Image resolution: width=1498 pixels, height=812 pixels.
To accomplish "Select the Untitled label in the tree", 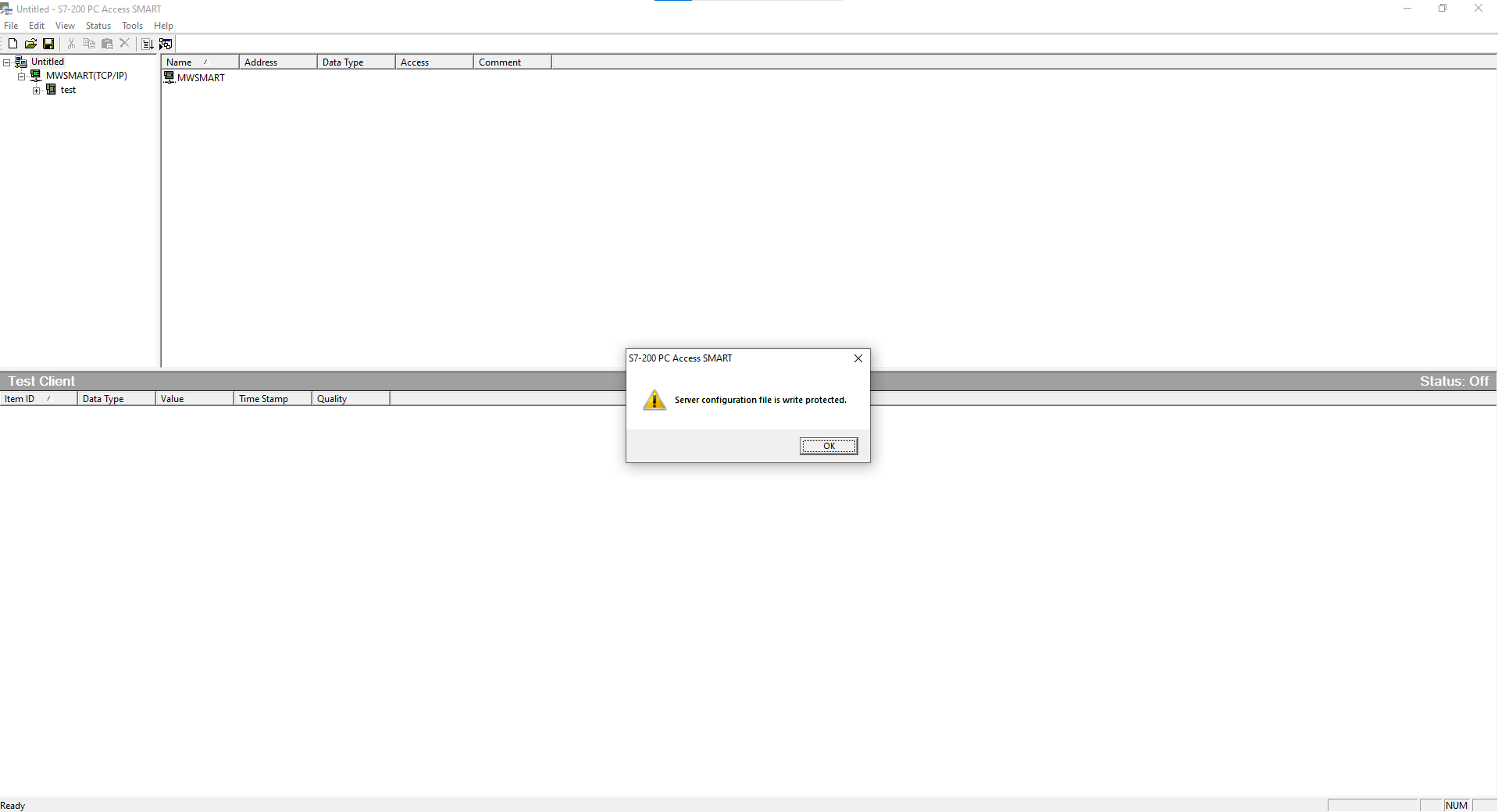I will pyautogui.click(x=48, y=62).
